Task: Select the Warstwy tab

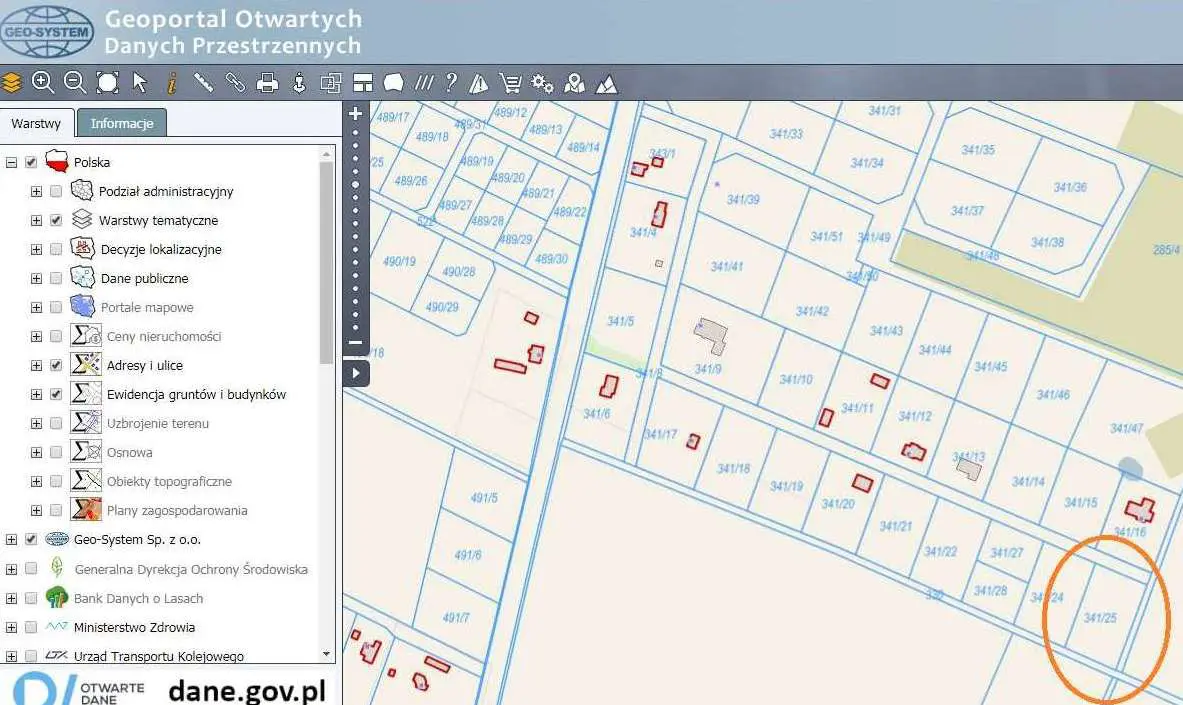Action: (x=36, y=124)
